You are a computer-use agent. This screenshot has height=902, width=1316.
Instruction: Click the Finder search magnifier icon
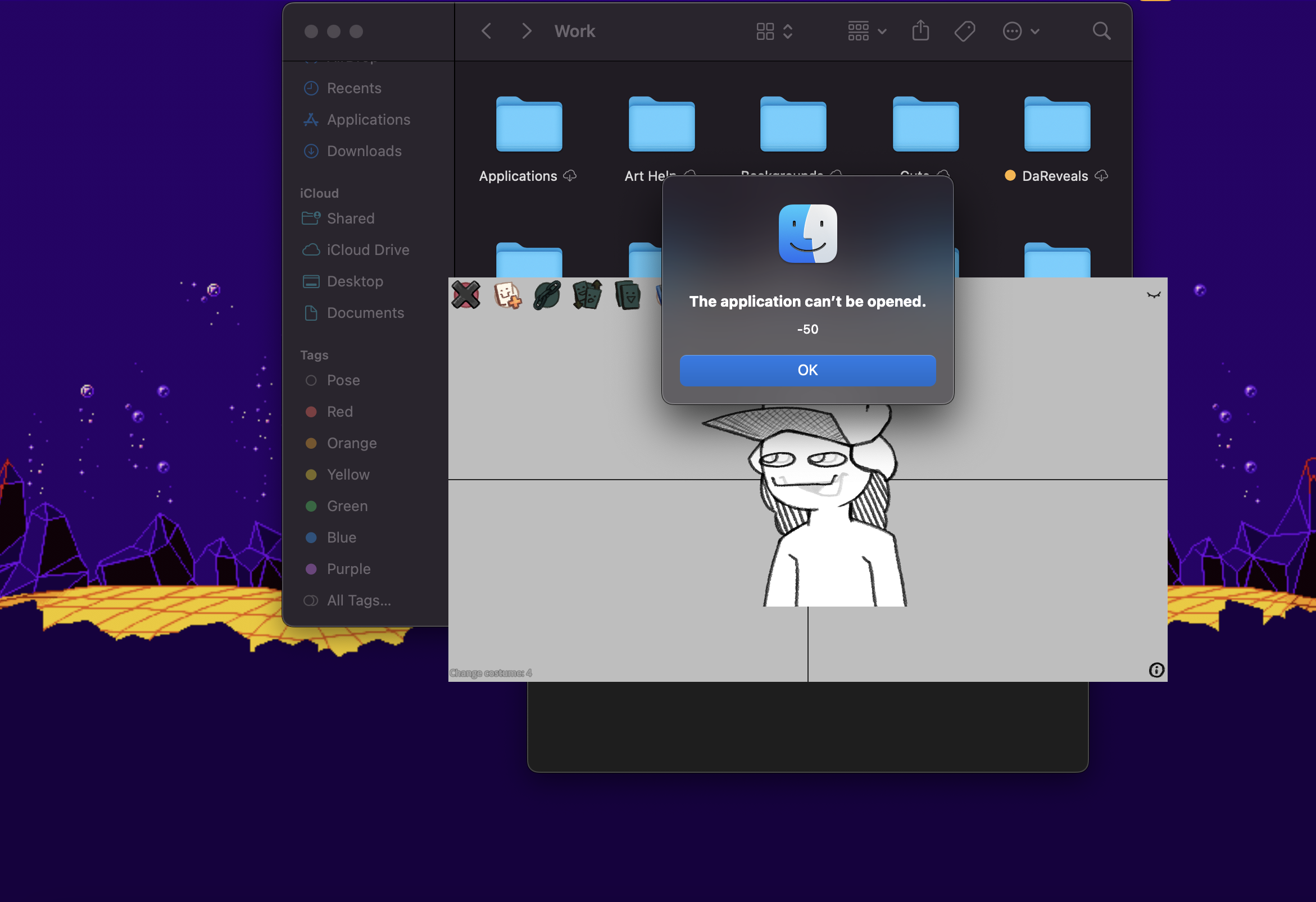(x=1101, y=31)
